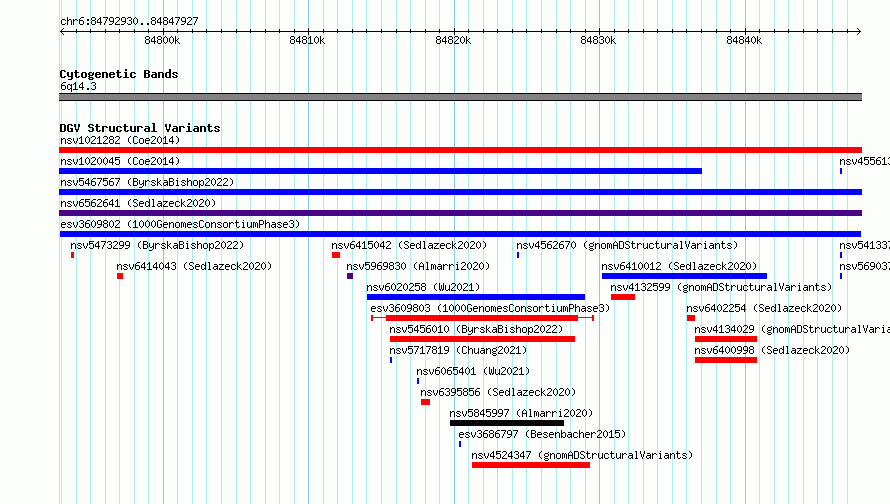Click the DGV Structural Variants track title

point(140,128)
